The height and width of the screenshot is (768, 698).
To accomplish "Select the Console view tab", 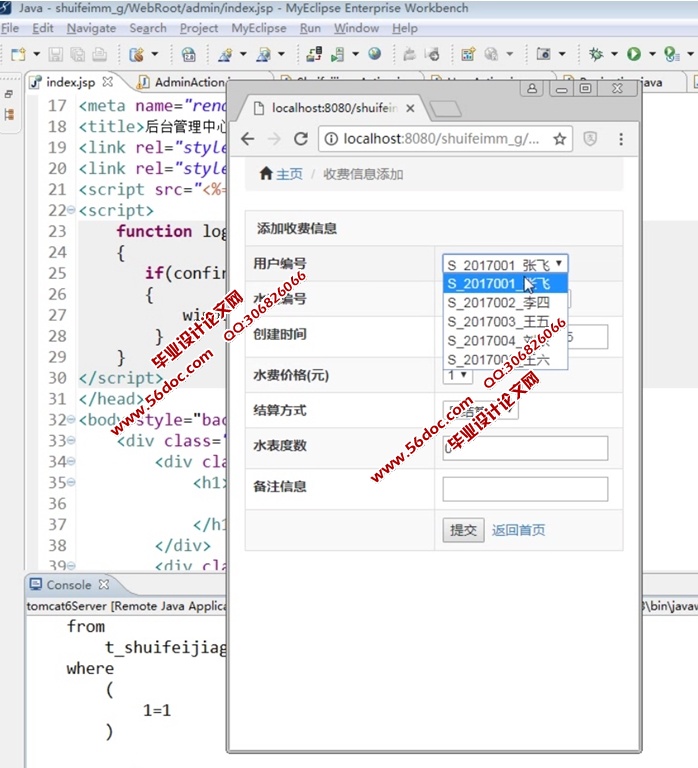I will 69,585.
